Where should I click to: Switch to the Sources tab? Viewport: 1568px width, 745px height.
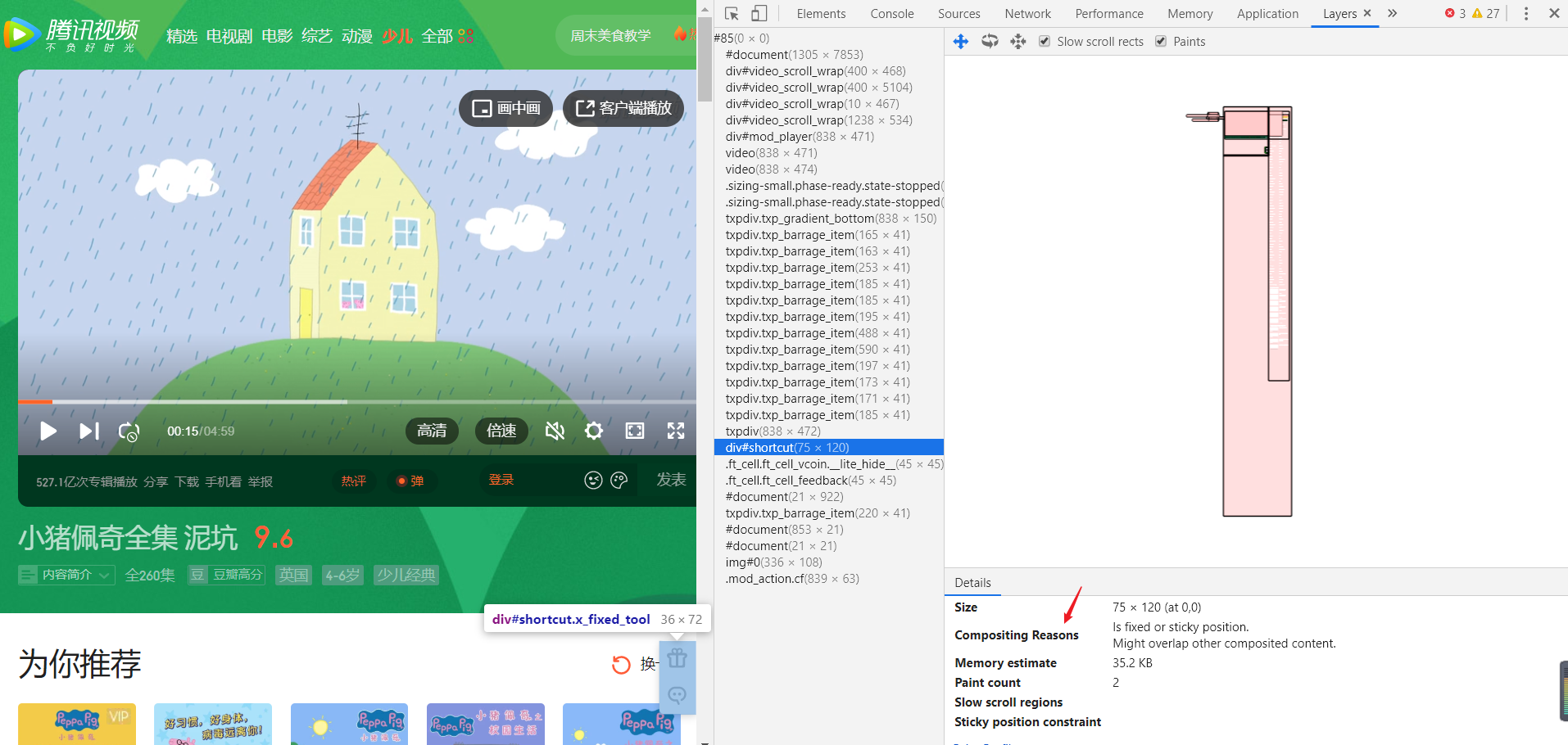click(958, 14)
